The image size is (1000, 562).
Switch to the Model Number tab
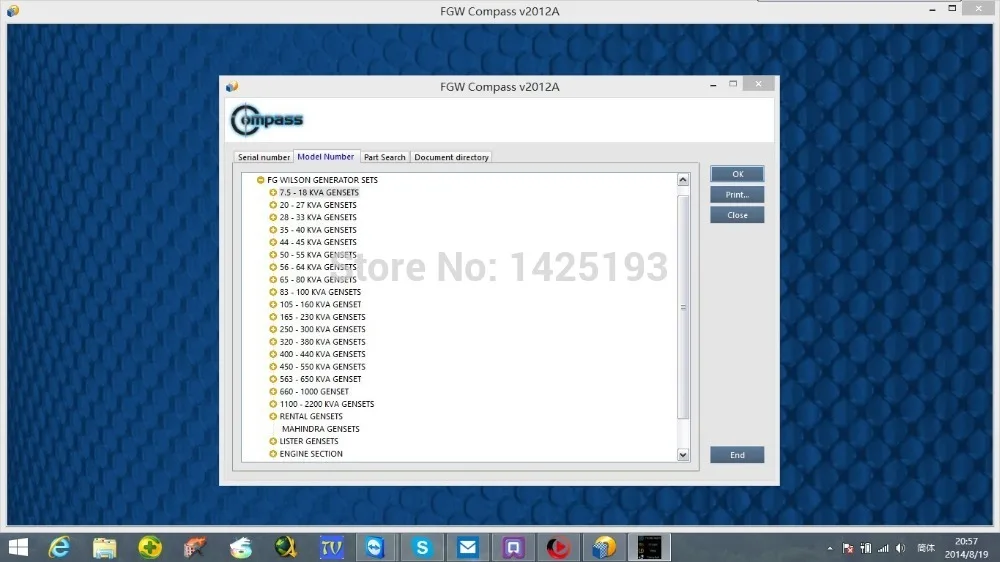click(326, 156)
